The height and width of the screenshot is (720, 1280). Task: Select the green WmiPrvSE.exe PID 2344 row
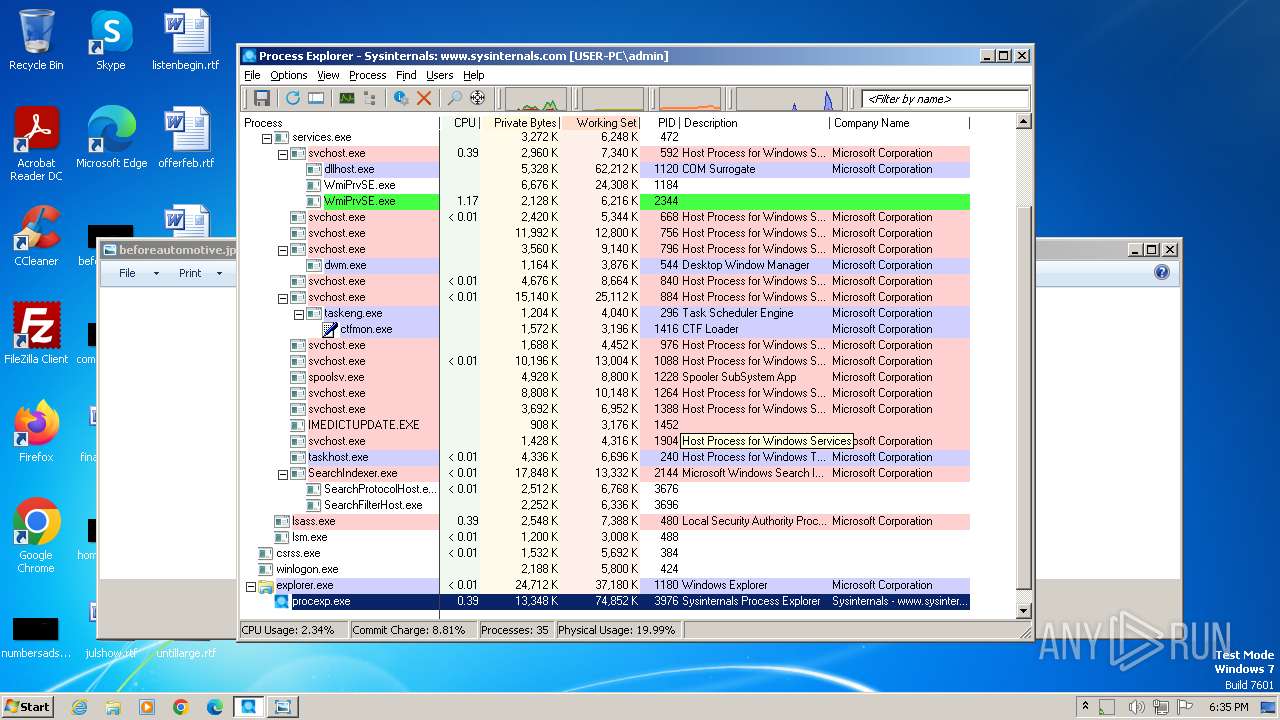pos(605,201)
